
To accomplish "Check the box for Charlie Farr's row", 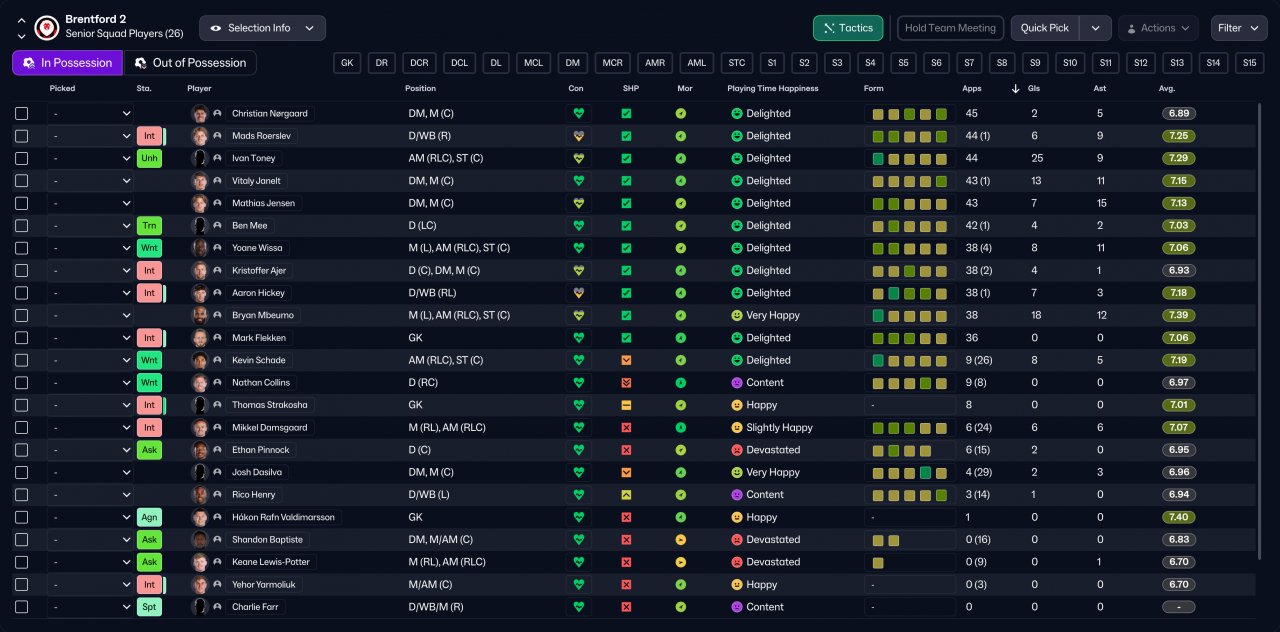I will tap(22, 607).
